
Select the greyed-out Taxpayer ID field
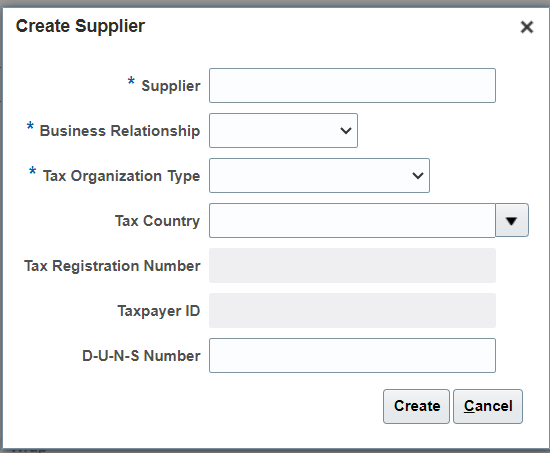(x=352, y=311)
